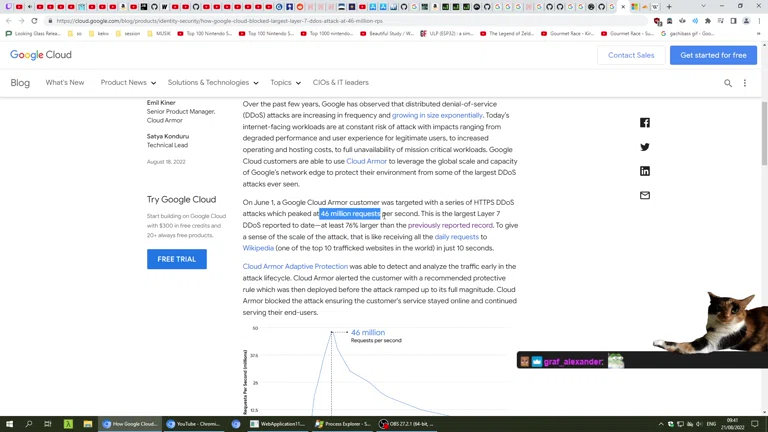Click the FREE TRIAL button
The height and width of the screenshot is (432, 768).
click(x=177, y=259)
